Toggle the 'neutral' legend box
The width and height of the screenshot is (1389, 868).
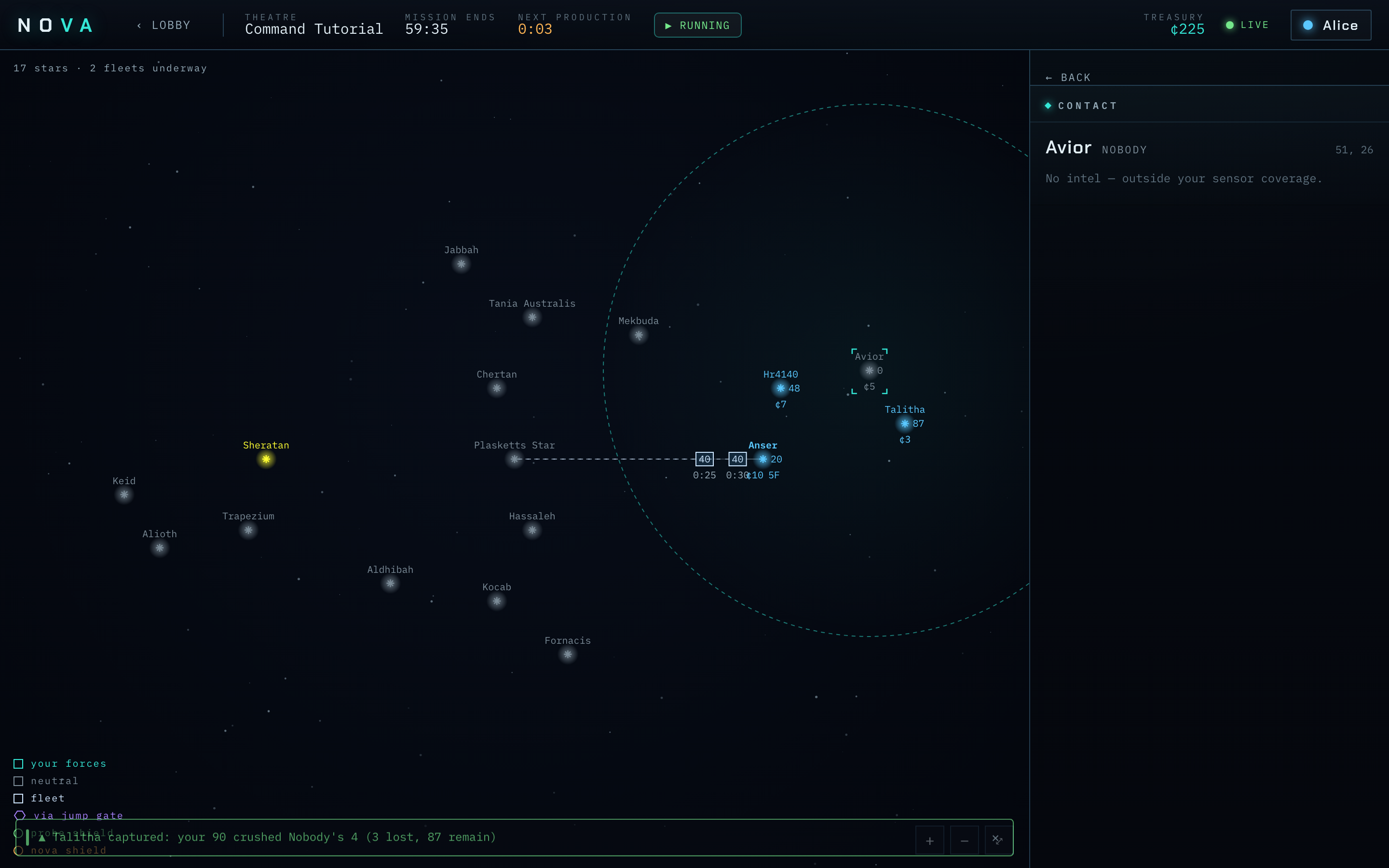18,781
